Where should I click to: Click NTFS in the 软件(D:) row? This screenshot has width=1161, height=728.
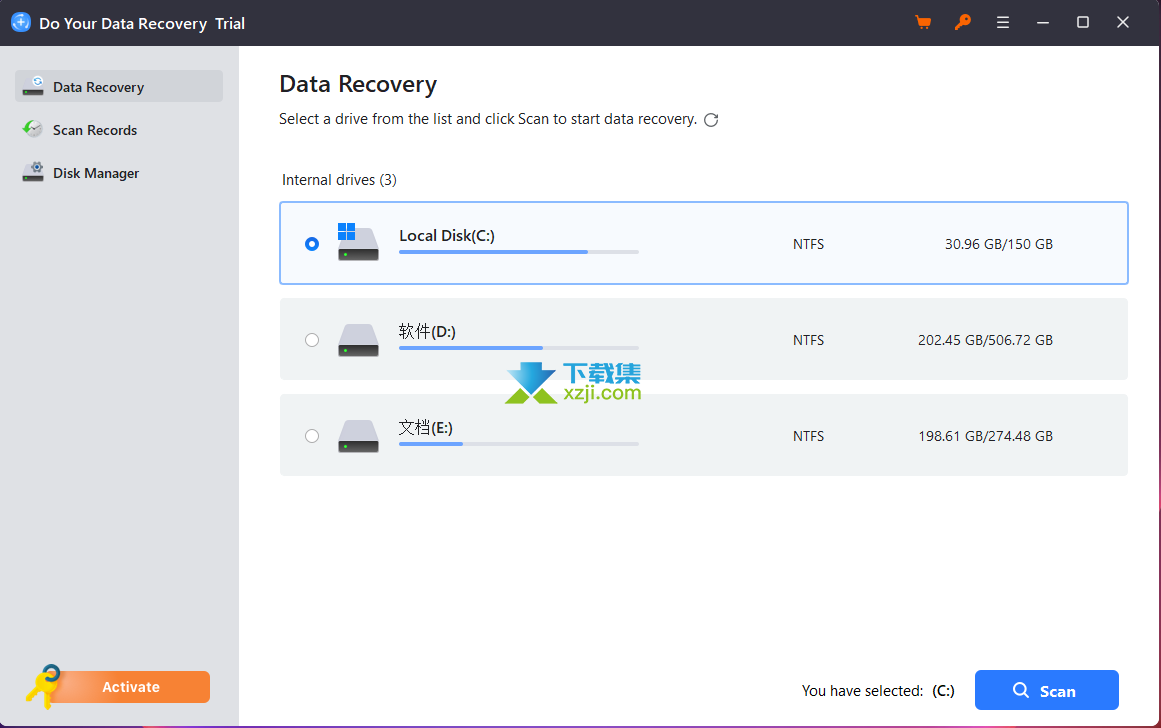pos(808,340)
